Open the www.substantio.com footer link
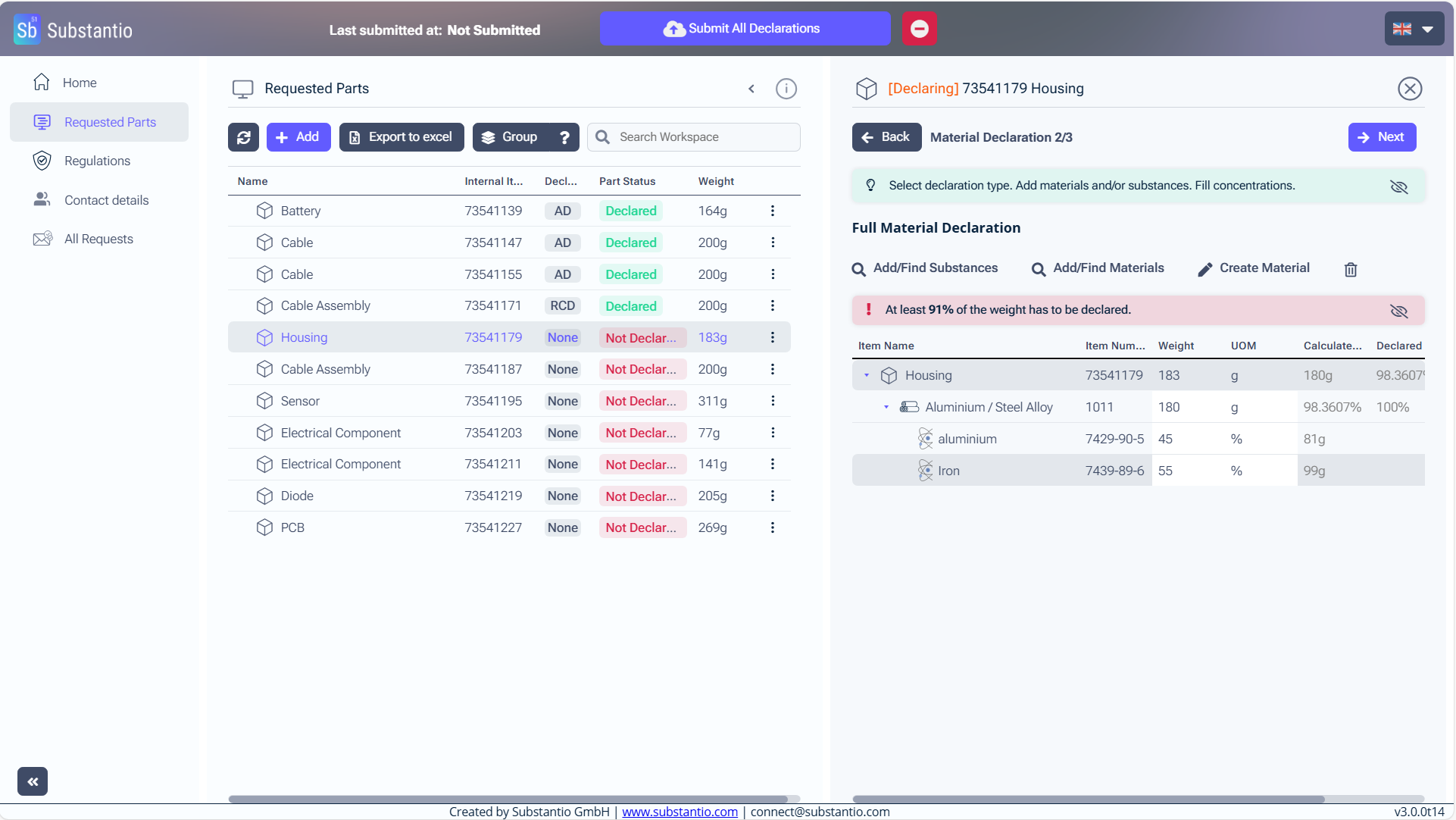Image resolution: width=1456 pixels, height=820 pixels. [680, 812]
